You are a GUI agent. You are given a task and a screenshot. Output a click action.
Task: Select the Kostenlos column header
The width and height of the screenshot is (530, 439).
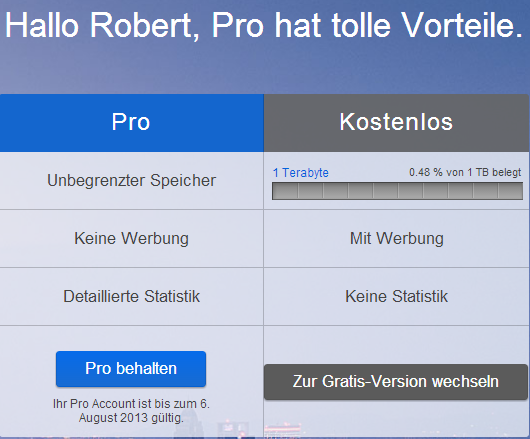coord(396,123)
